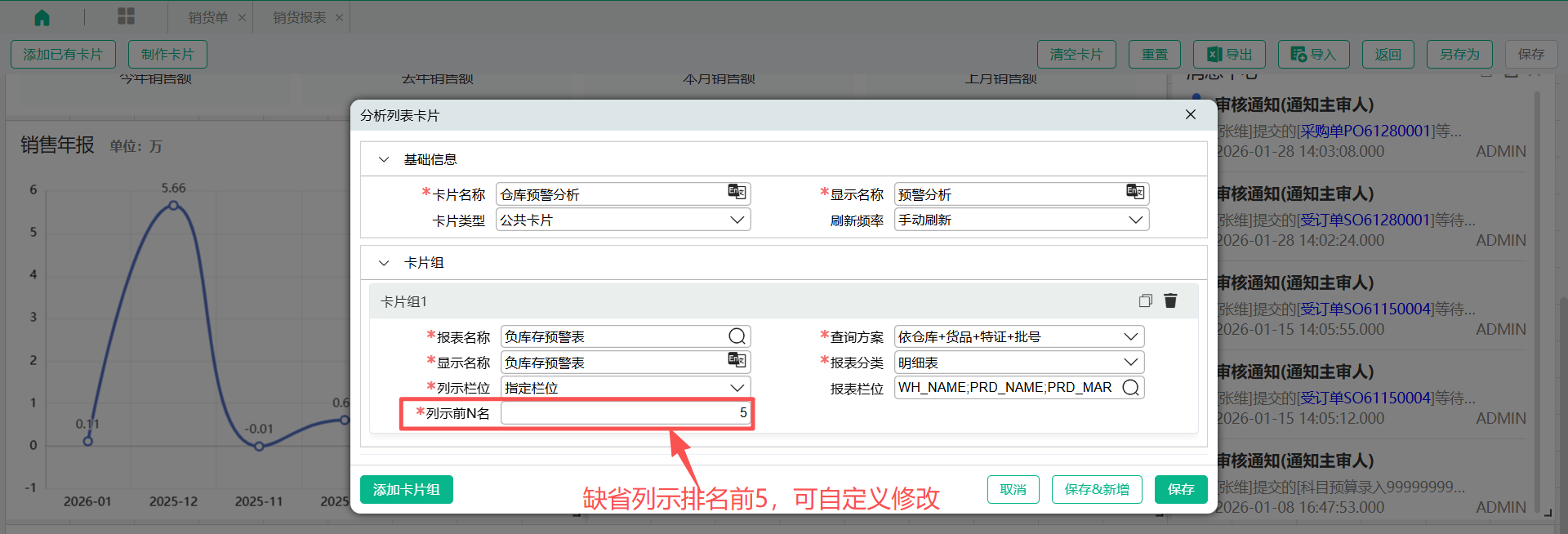Click search icon in 报表名称 field

(737, 336)
